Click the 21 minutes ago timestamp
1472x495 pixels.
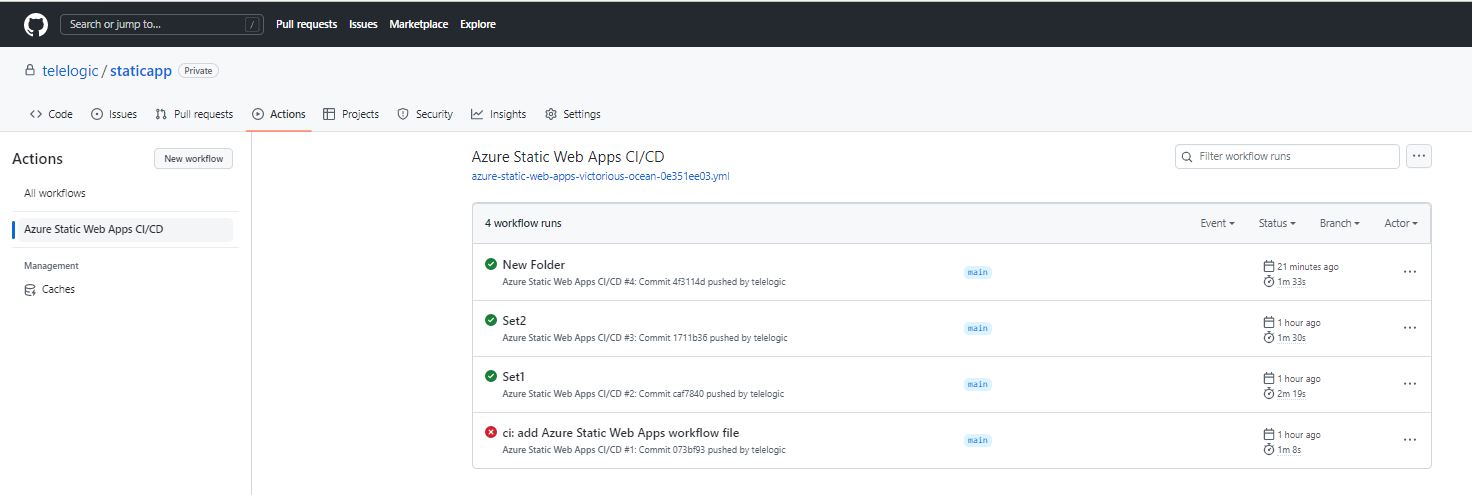point(1308,267)
